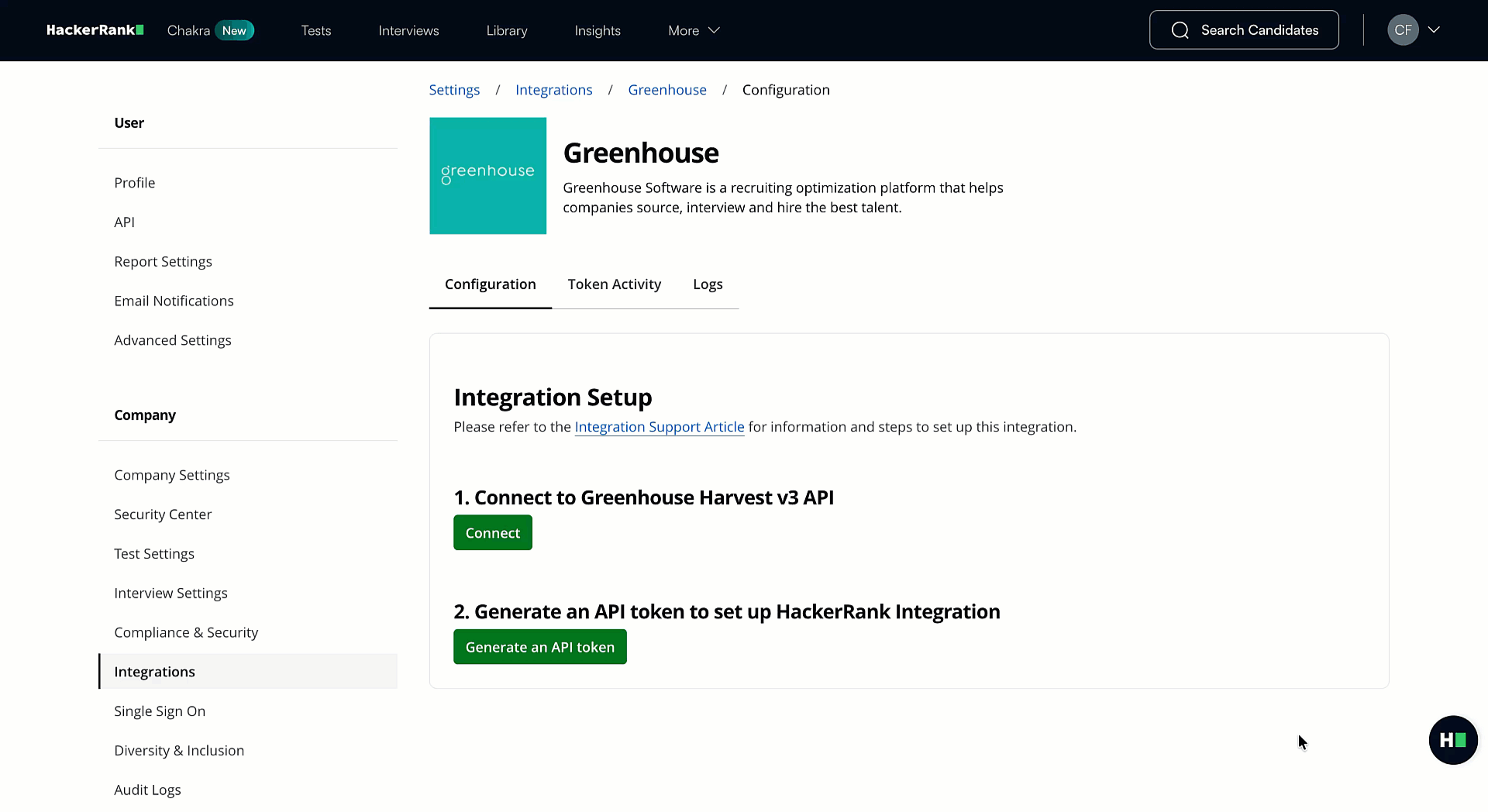The width and height of the screenshot is (1488, 812).
Task: Open Diversity & Inclusion in the sidebar
Action: 179,751
